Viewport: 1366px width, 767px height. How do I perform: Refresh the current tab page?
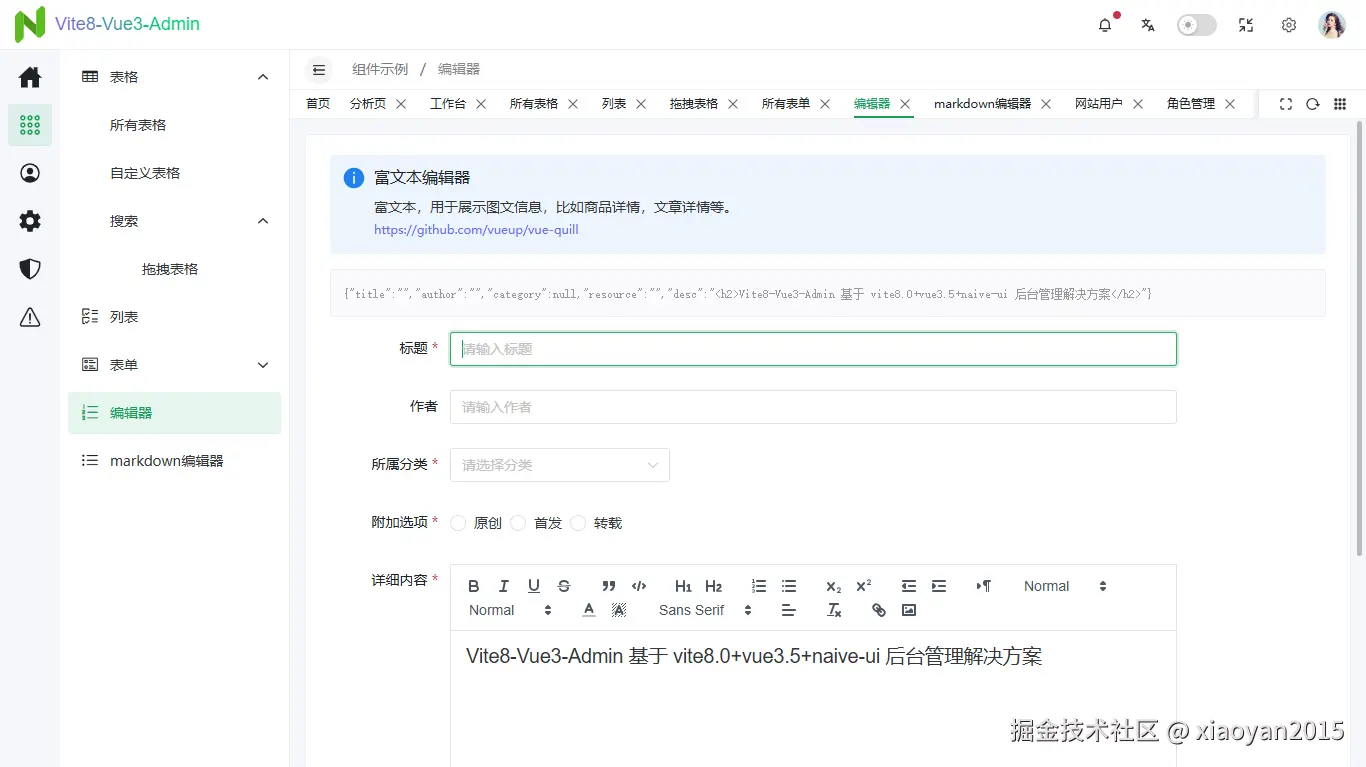(x=1313, y=104)
